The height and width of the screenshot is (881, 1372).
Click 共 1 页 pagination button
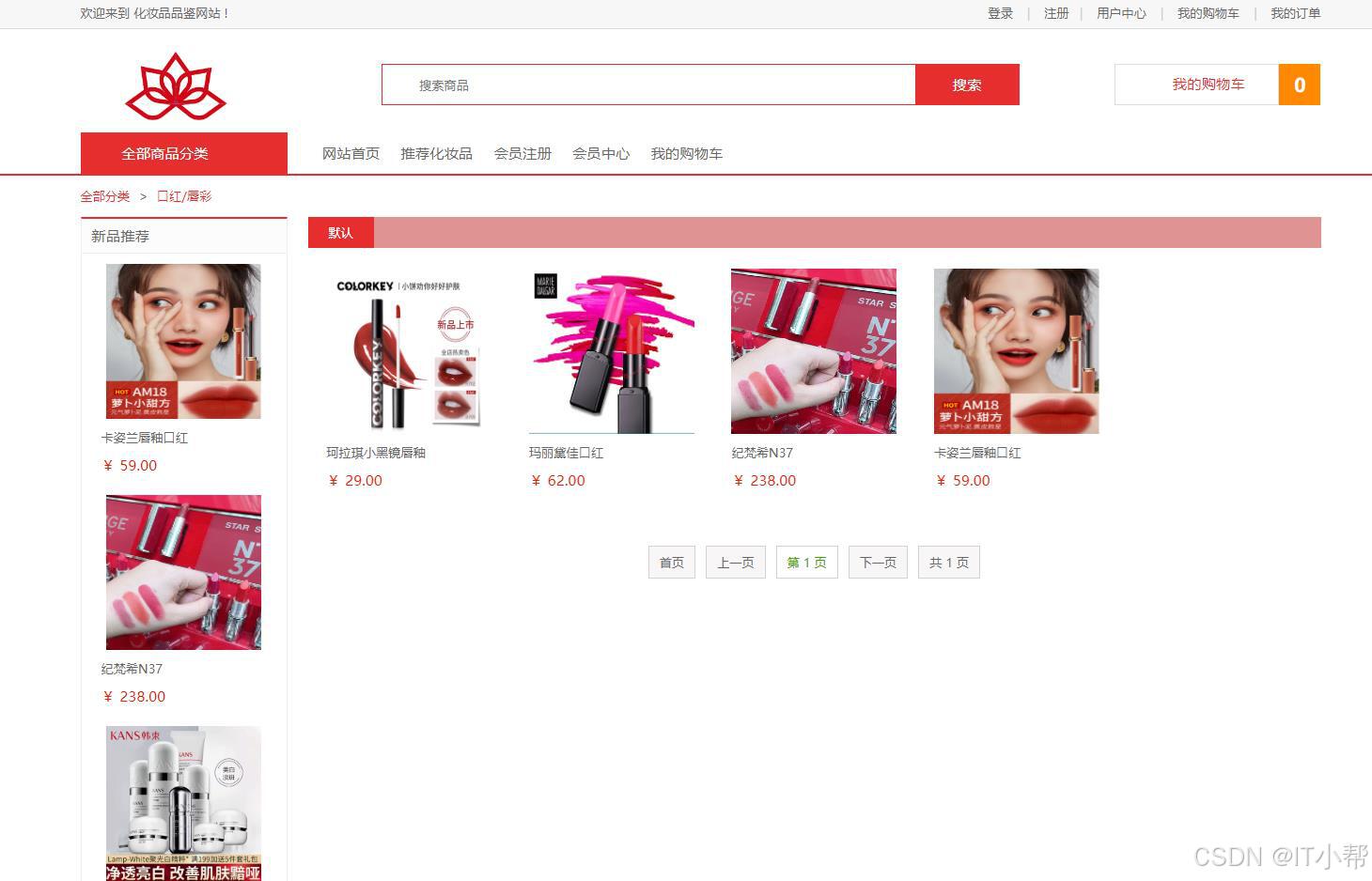click(949, 562)
